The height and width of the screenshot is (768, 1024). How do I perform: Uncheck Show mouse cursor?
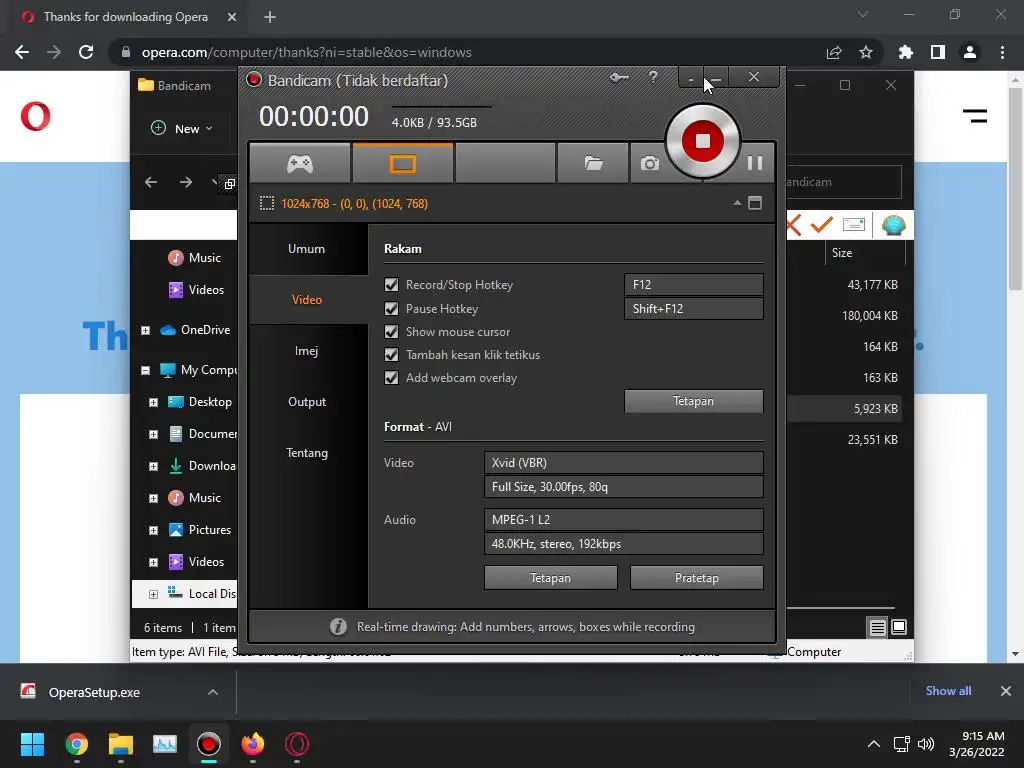click(391, 332)
